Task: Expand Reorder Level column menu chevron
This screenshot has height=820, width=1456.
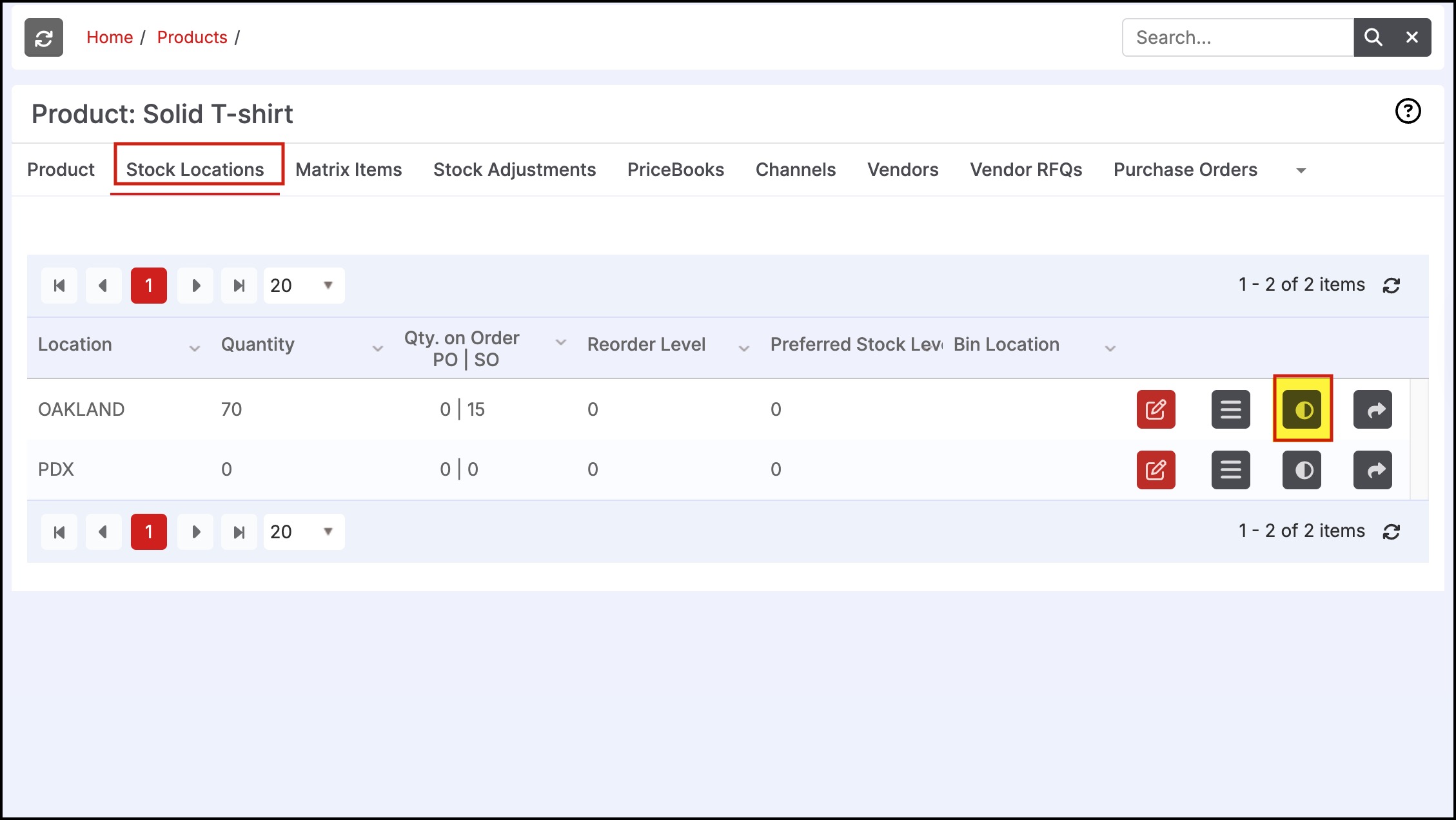Action: (x=744, y=348)
